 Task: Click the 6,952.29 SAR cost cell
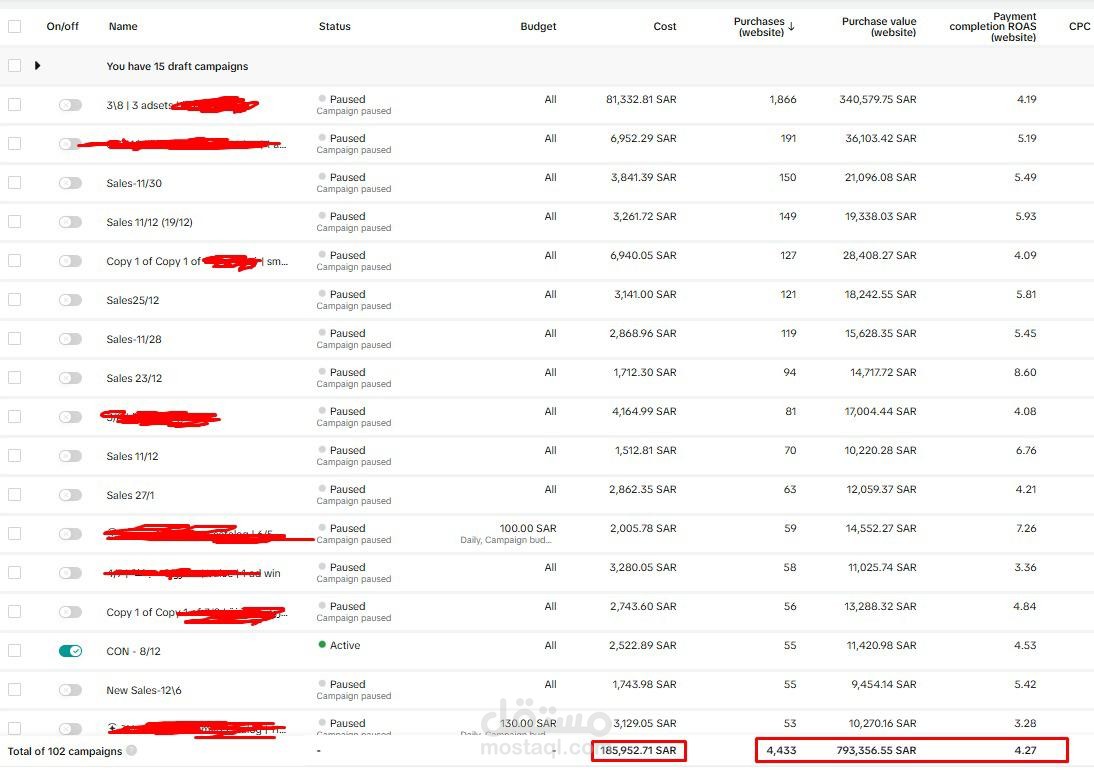coord(643,139)
